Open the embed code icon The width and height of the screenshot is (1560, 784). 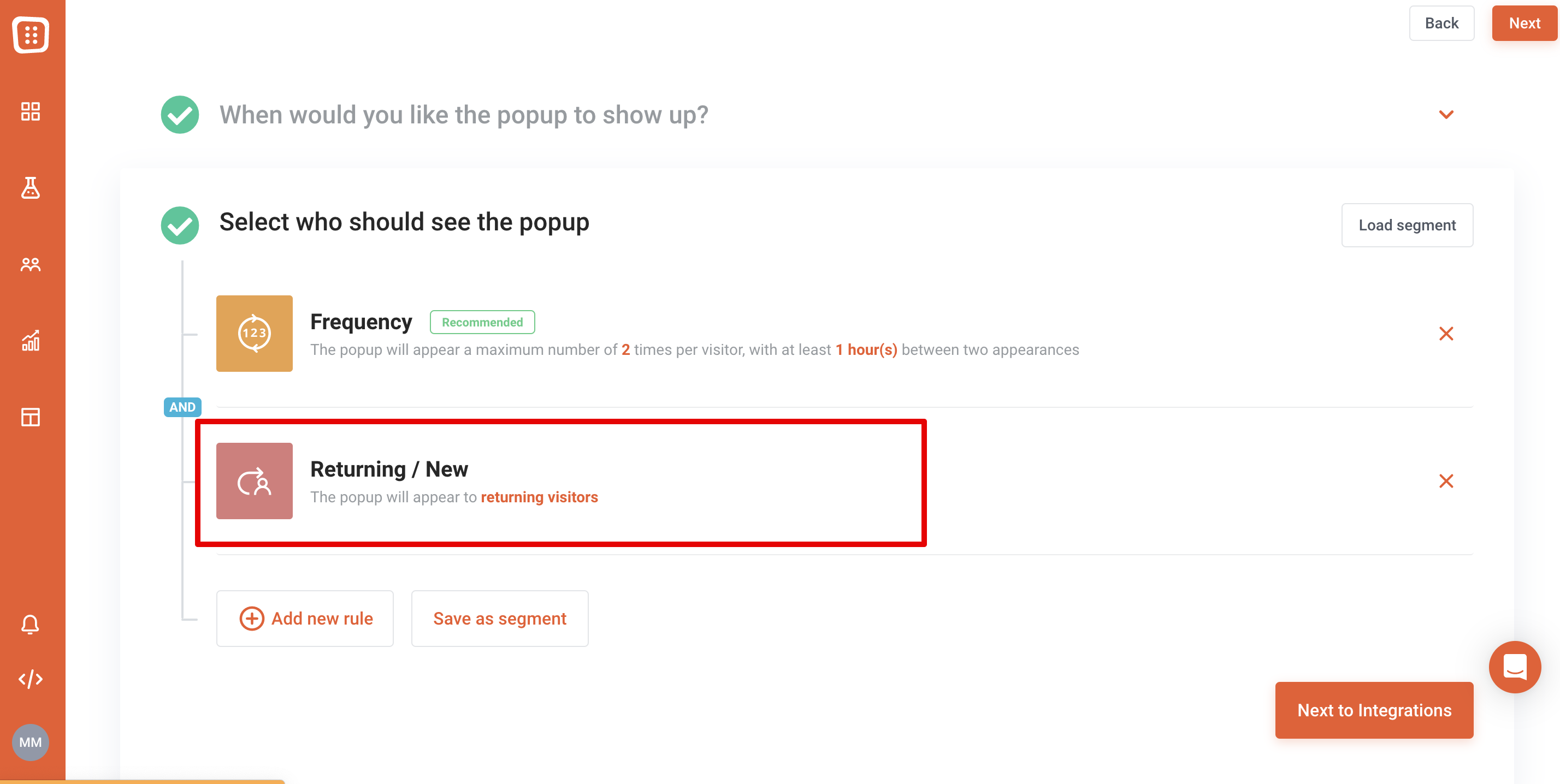tap(30, 679)
